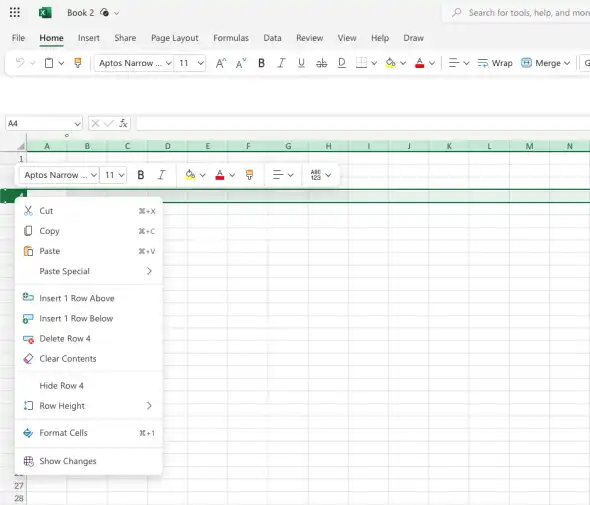
Task: Click mini toolbar Format Painter icon
Action: (x=249, y=175)
